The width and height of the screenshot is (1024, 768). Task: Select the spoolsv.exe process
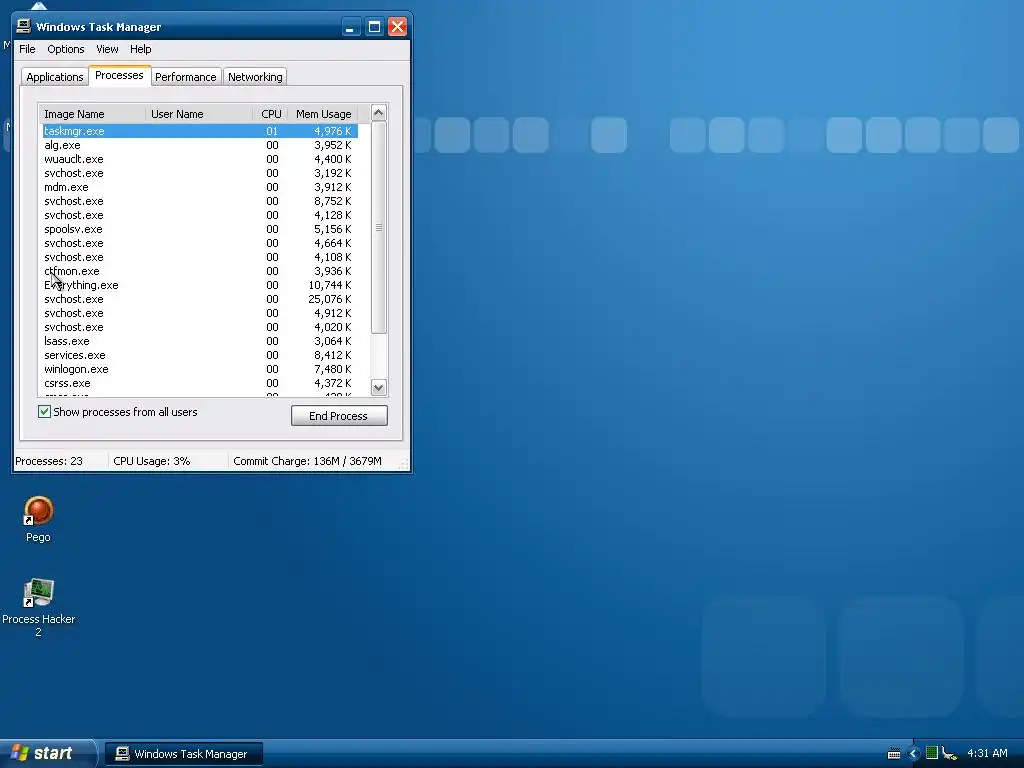pos(200,229)
